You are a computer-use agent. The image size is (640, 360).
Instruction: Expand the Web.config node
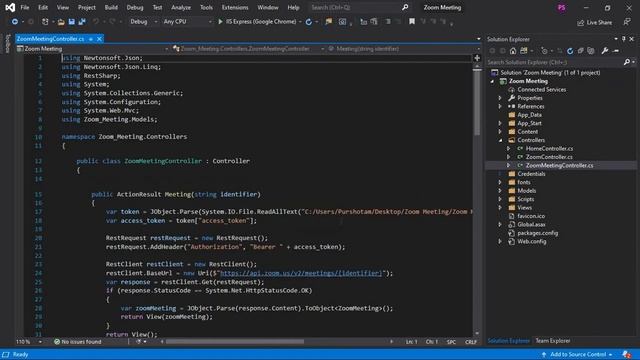pyautogui.click(x=500, y=241)
